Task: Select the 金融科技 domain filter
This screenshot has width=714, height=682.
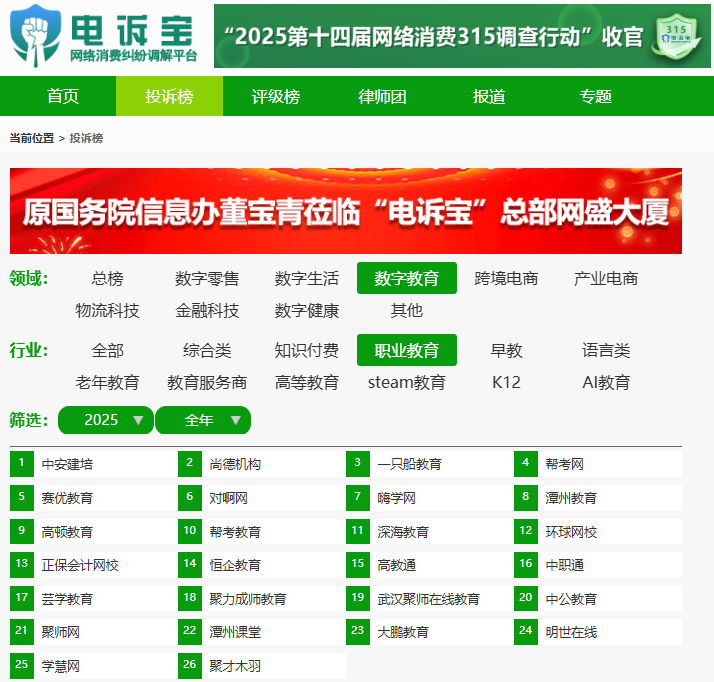Action: point(207,310)
